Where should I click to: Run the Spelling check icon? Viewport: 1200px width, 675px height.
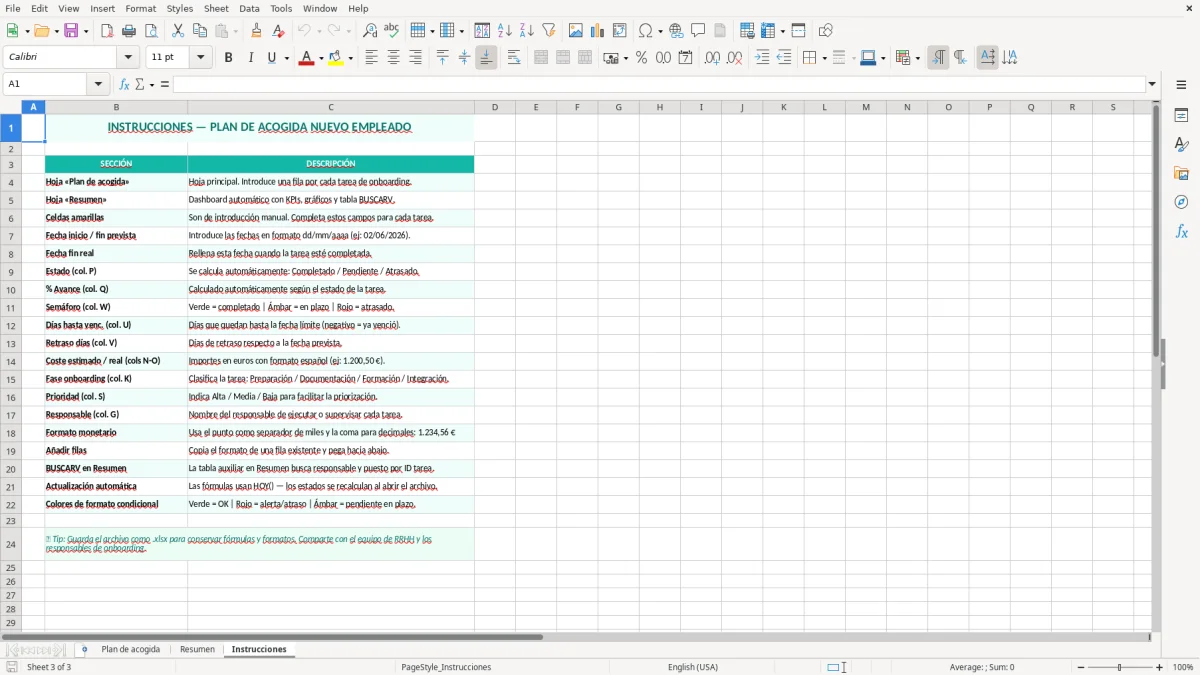click(x=392, y=31)
